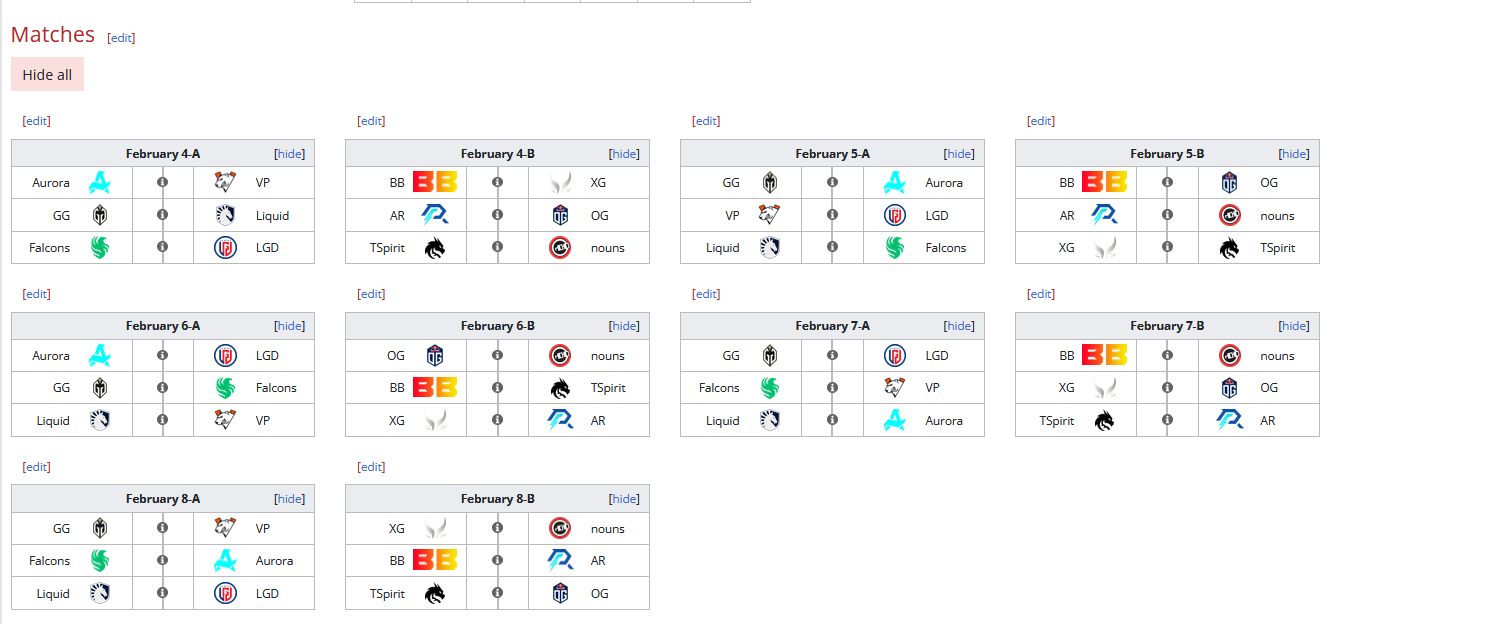Click Falcons logo in February 8-A table
This screenshot has height=624, width=1507.
[100, 560]
